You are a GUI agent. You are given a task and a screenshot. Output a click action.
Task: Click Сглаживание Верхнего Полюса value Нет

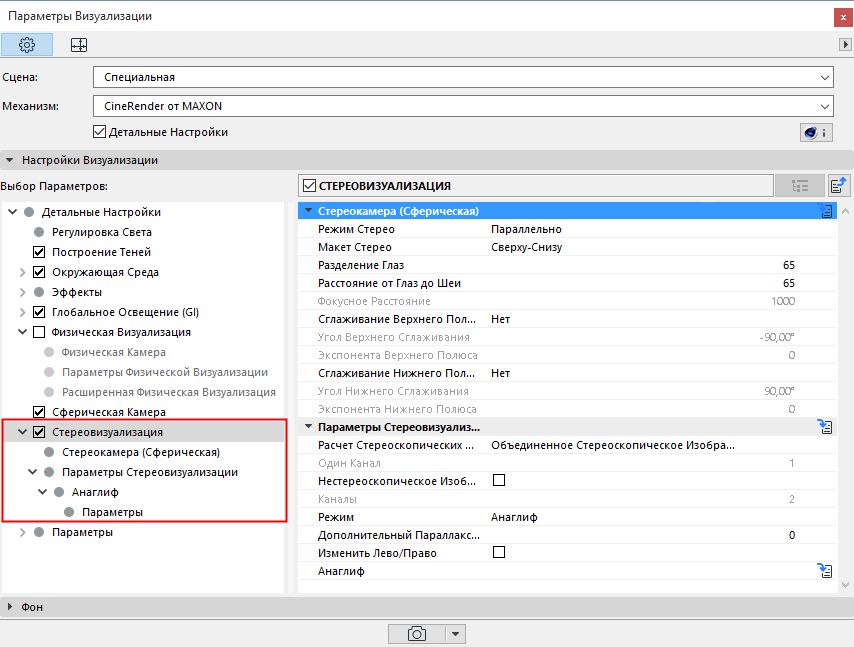coord(500,319)
